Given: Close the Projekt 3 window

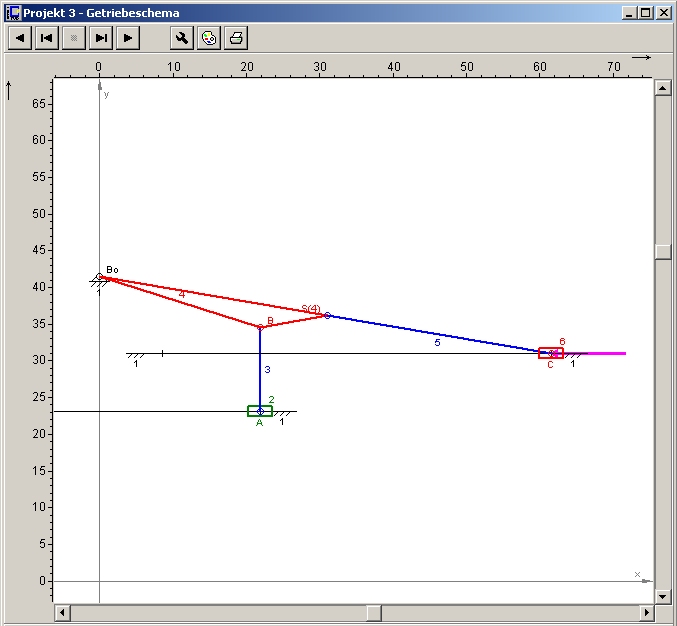Looking at the screenshot, I should [664, 13].
